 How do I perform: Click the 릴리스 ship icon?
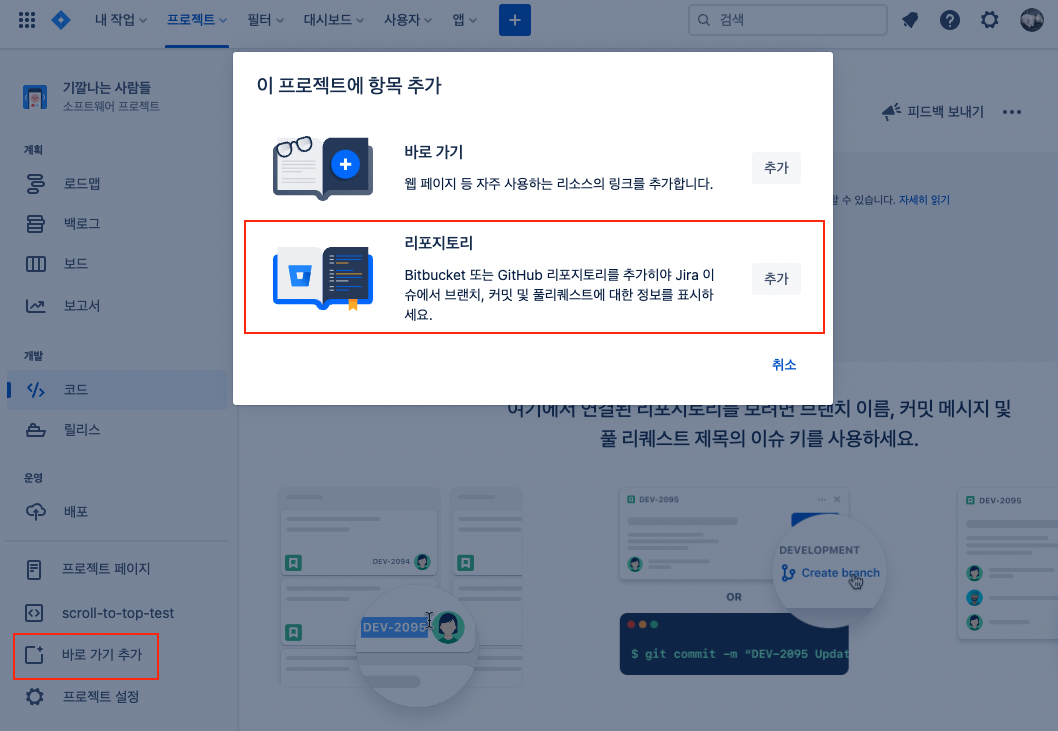click(35, 430)
